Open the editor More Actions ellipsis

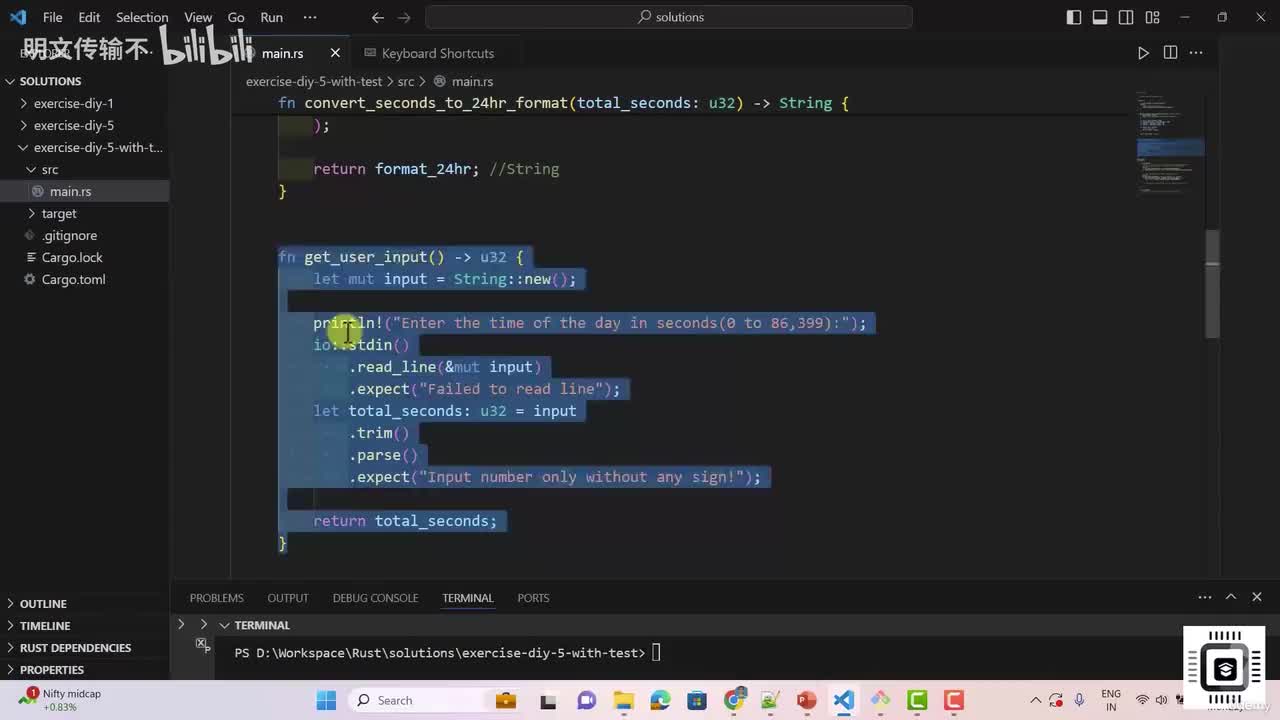coord(1196,53)
